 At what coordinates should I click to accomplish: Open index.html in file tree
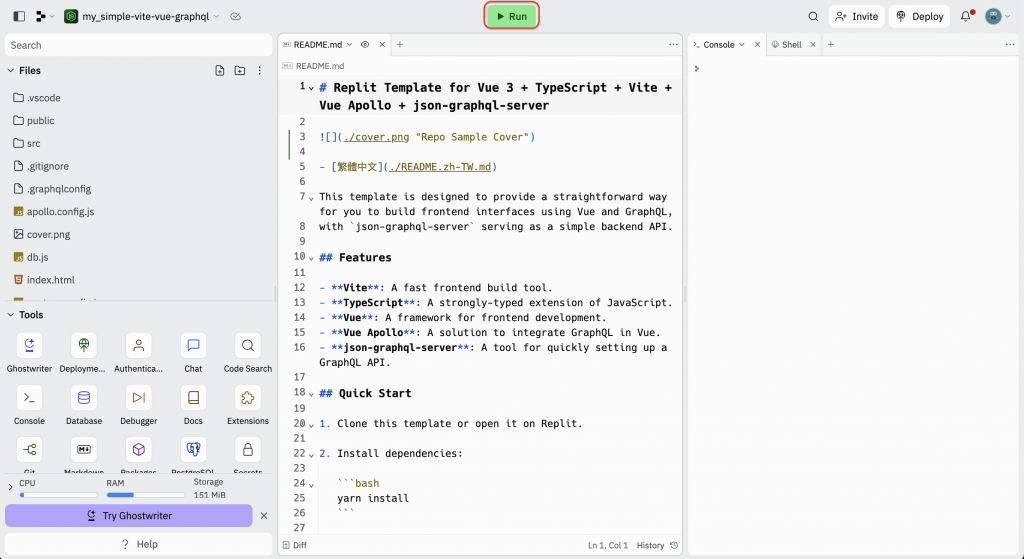tap(44, 280)
